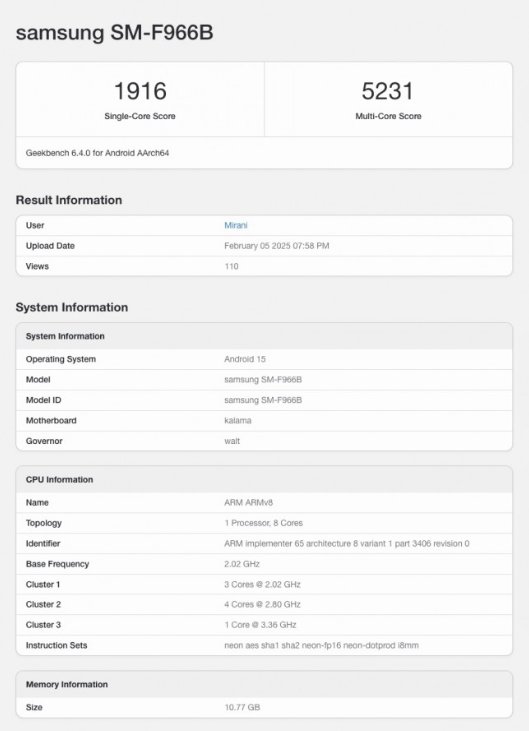
Task: Click the 'Governor' row label
Action: pos(44,441)
